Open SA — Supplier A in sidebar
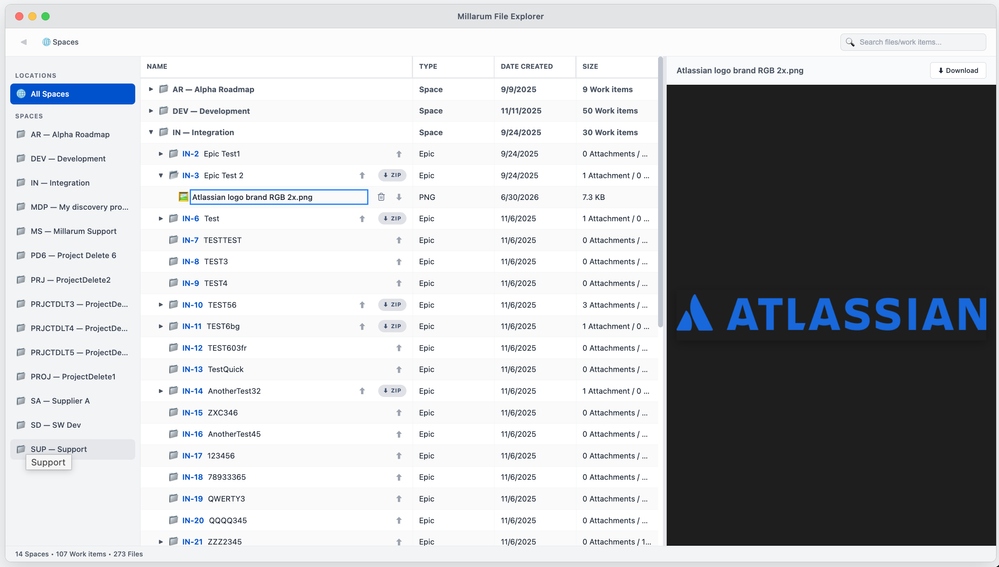Screen dimensions: 999x567 click(73, 401)
